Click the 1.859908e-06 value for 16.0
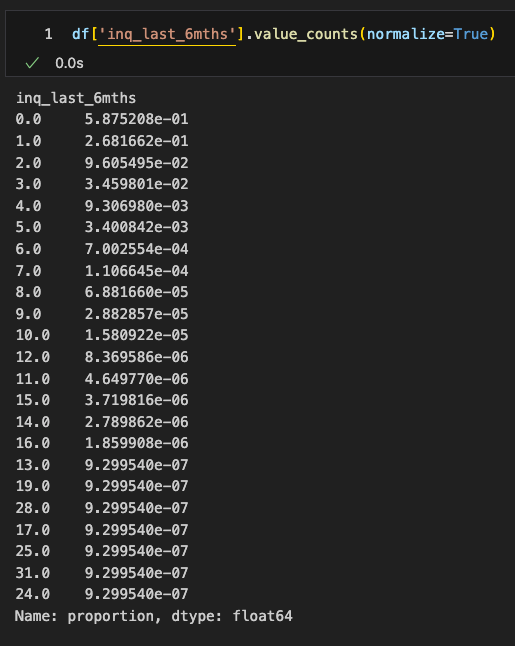515x646 pixels. pos(136,443)
